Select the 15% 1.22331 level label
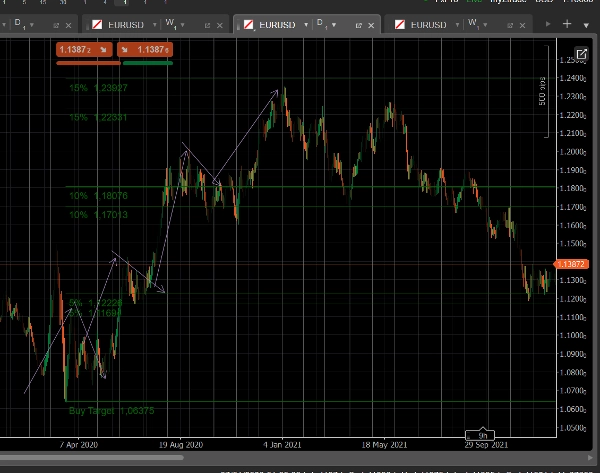Screen dimensions: 600x473 98,117
